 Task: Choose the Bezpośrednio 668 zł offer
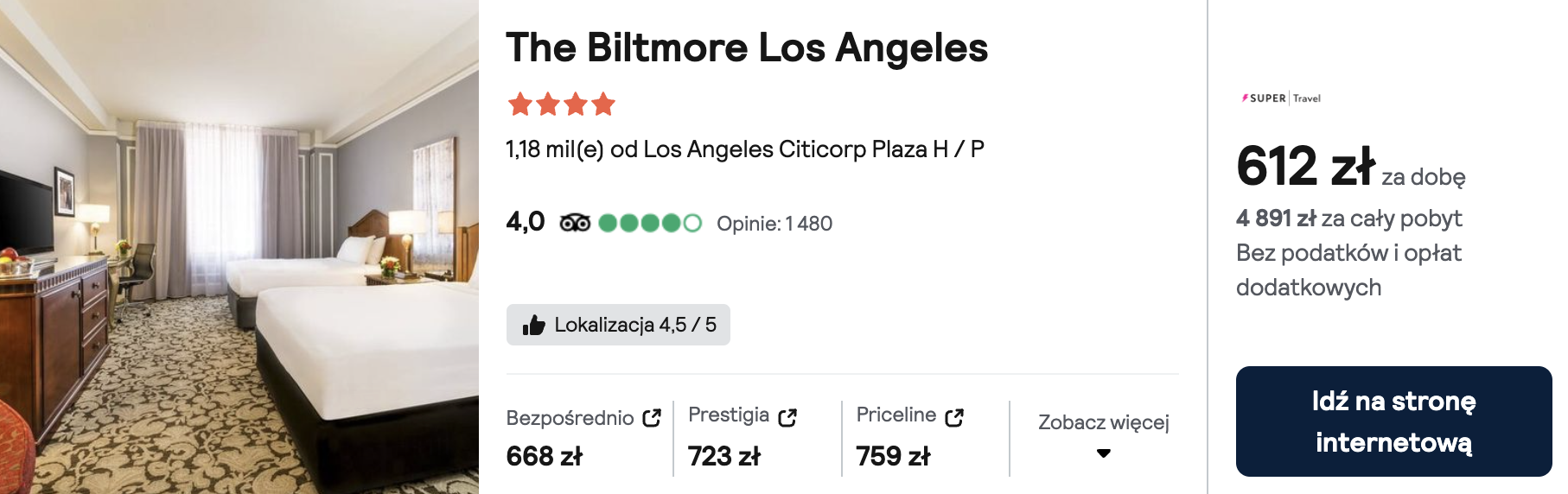584,438
